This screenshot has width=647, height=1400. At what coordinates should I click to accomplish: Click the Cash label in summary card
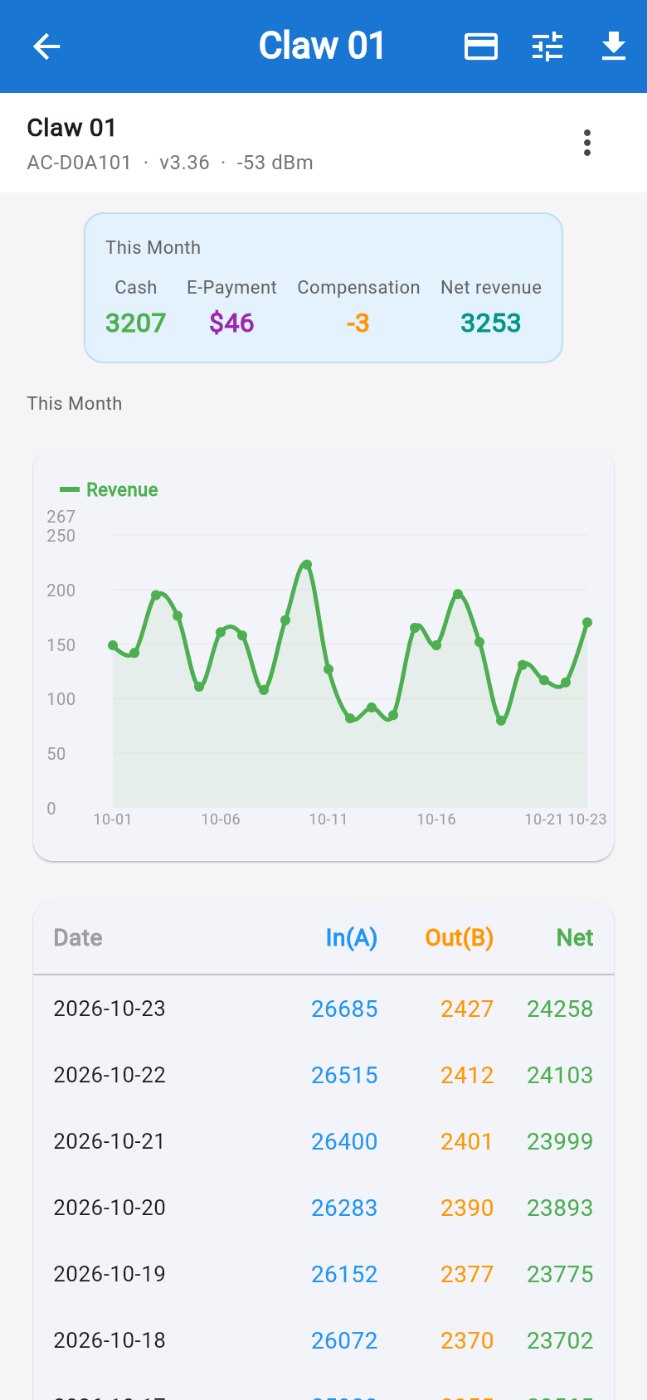pos(136,288)
